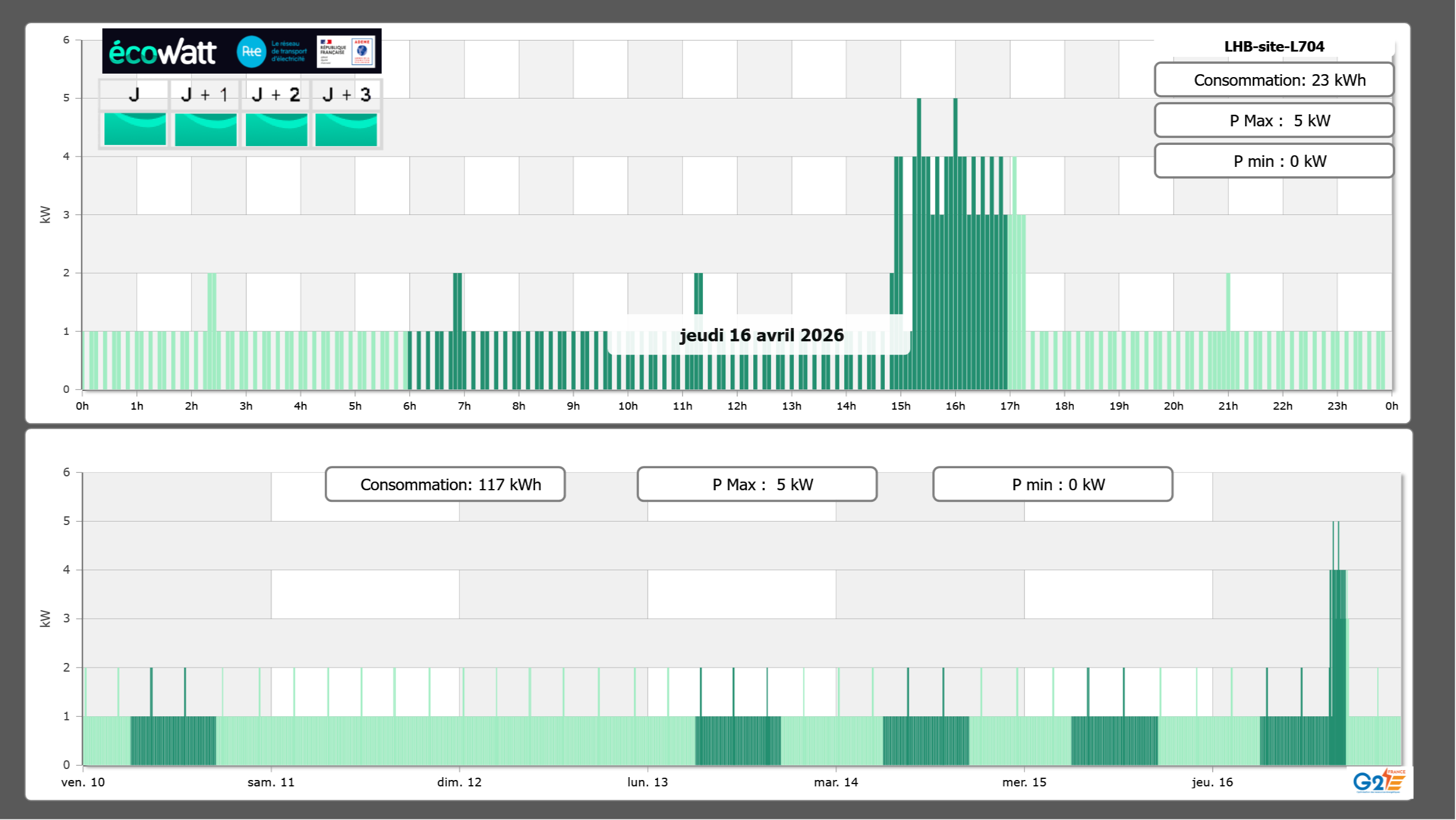Select the J + 3 day header
1456x820 pixels.
point(346,94)
